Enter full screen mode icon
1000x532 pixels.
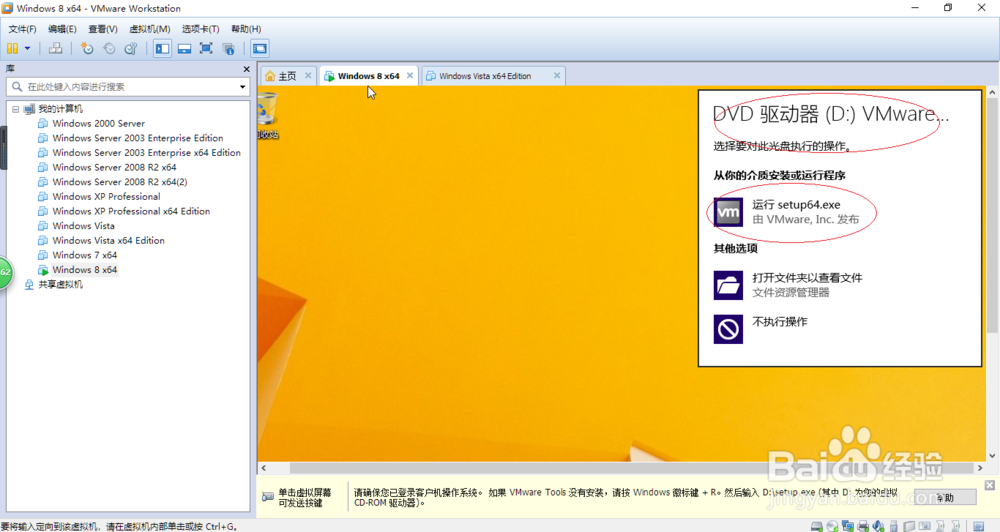coord(206,48)
